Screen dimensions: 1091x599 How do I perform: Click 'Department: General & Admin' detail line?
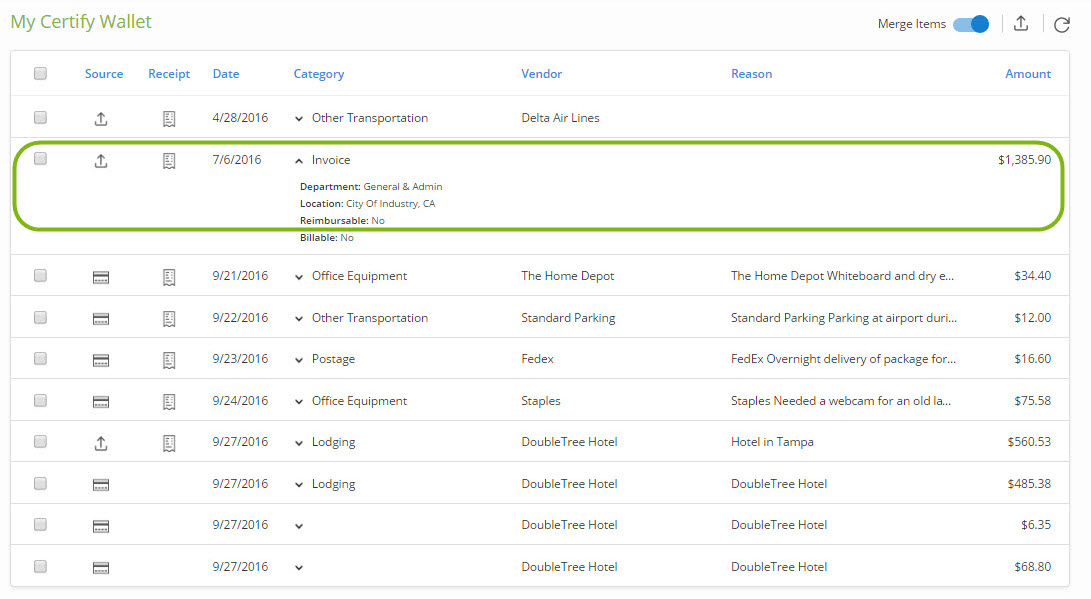coord(371,186)
